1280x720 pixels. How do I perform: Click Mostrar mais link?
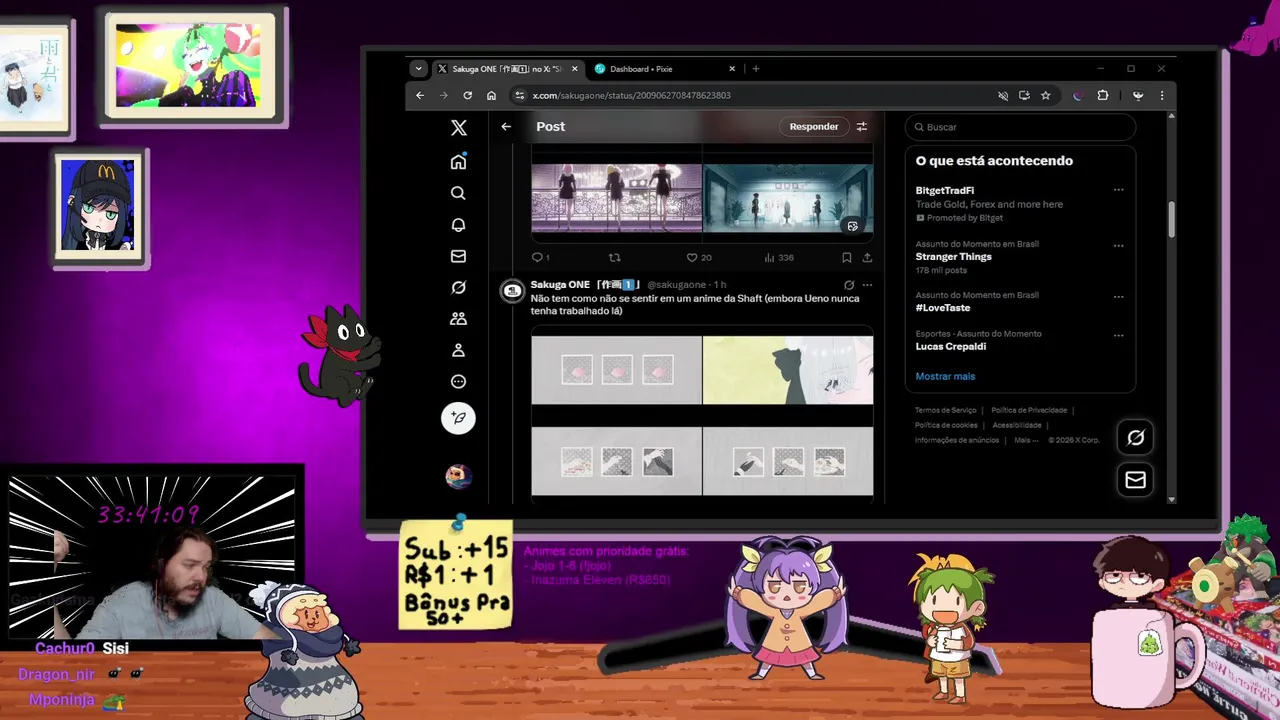(x=945, y=376)
